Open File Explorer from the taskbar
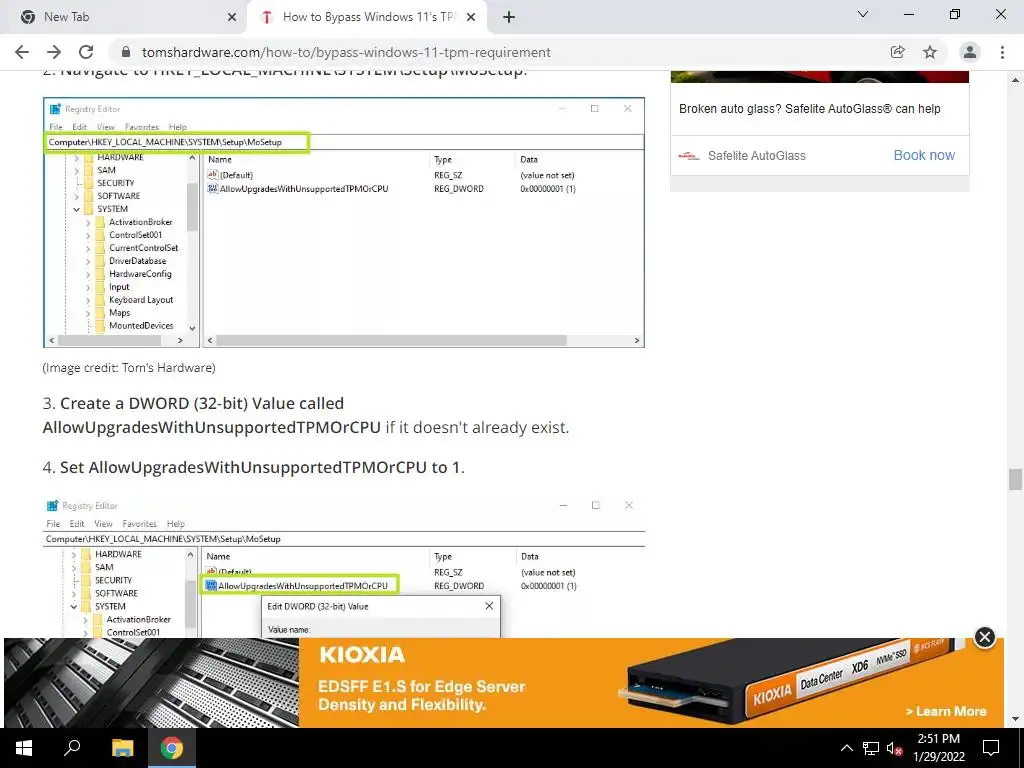Viewport: 1024px width, 768px height. point(122,748)
